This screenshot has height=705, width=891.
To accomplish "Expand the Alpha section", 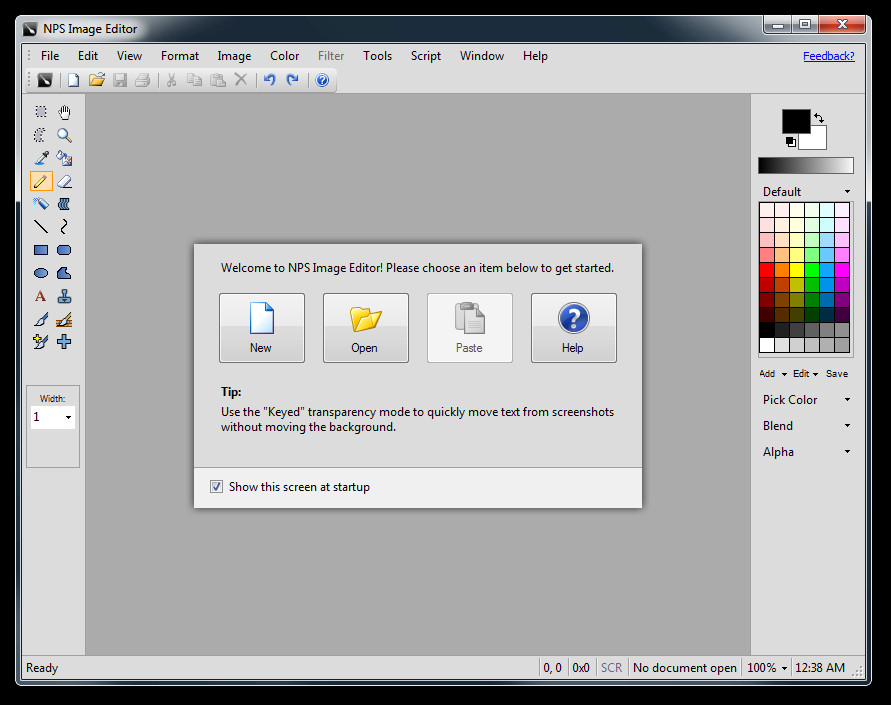I will point(806,452).
